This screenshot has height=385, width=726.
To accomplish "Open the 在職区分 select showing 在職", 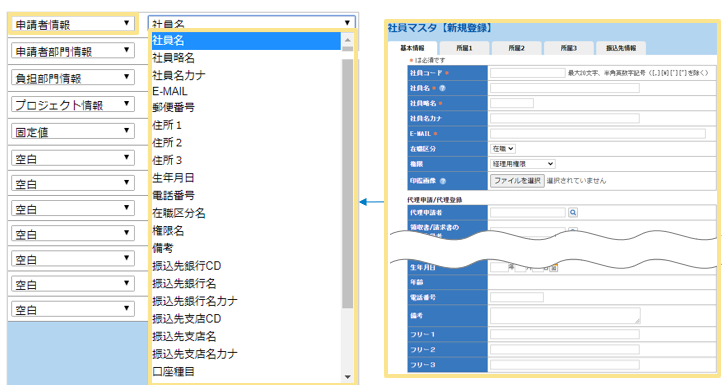I will (503, 149).
